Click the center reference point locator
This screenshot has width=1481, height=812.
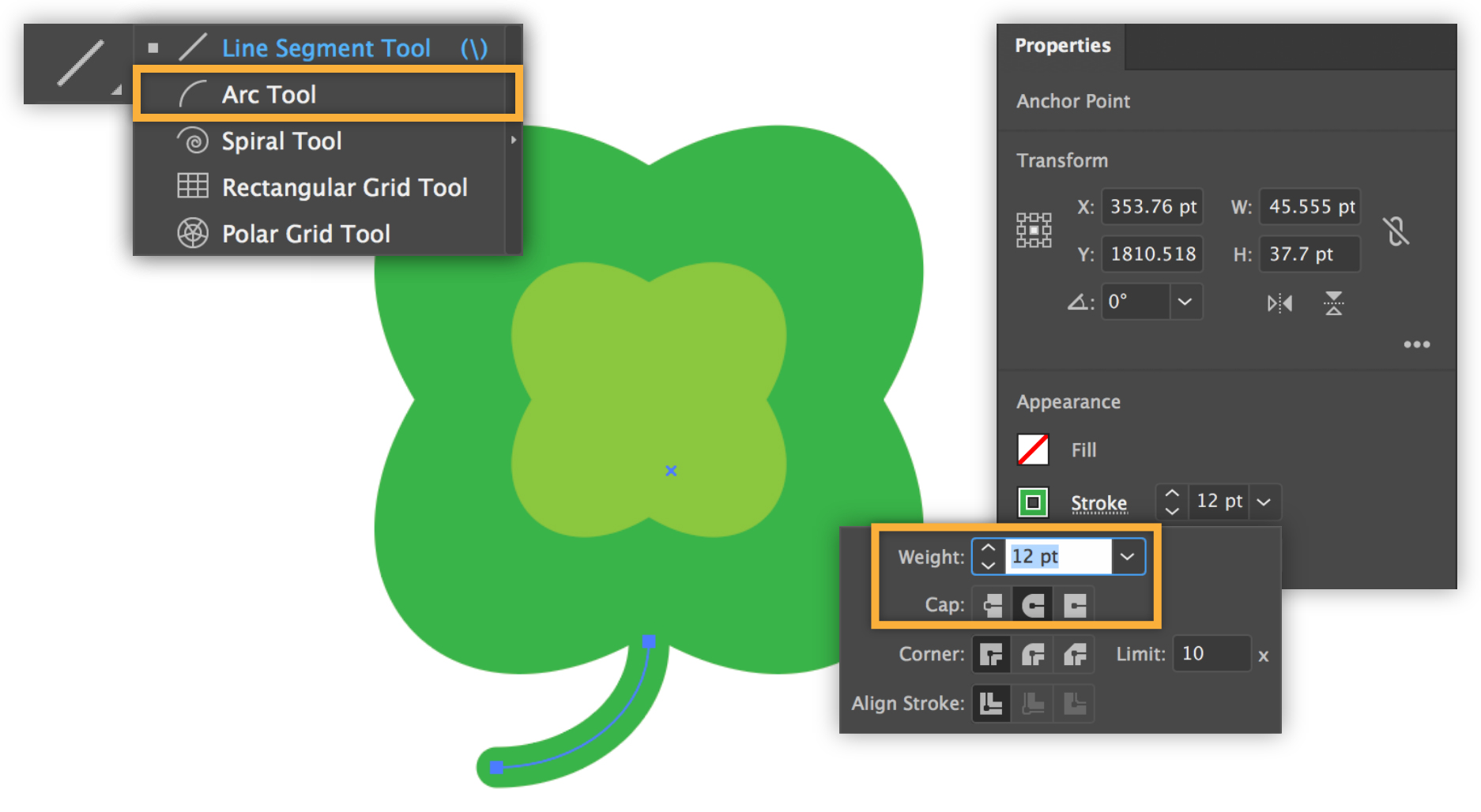[1034, 230]
